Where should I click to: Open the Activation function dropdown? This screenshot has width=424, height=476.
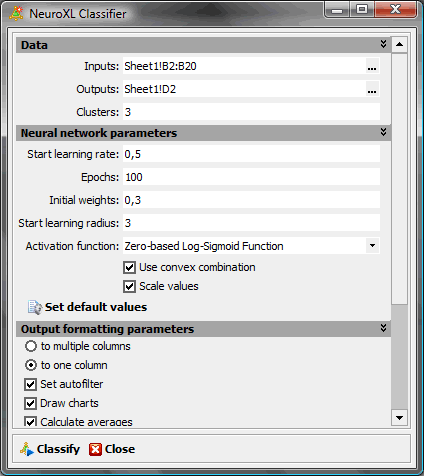(372, 246)
